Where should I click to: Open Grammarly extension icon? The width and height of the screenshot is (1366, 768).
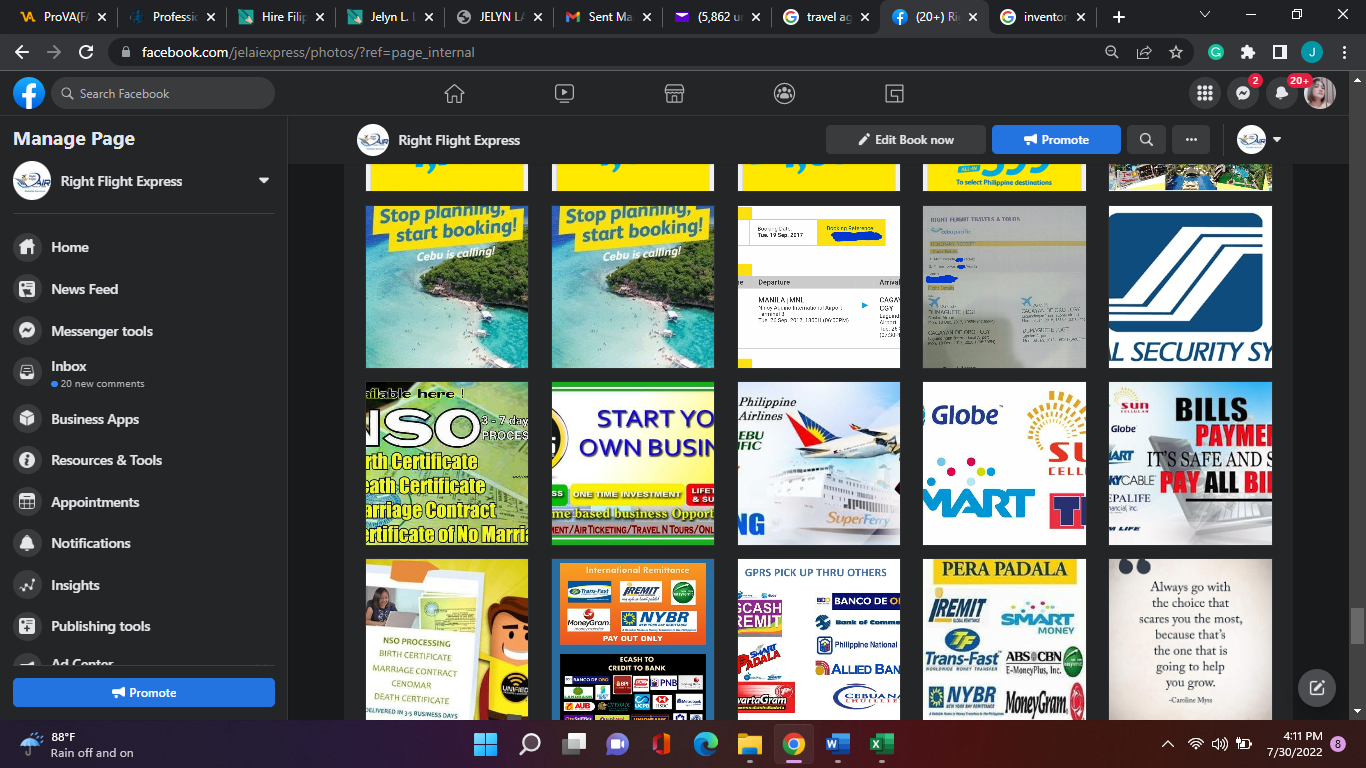(x=1216, y=52)
